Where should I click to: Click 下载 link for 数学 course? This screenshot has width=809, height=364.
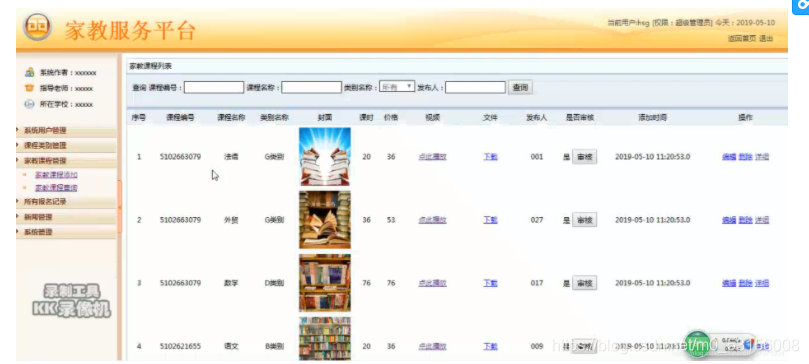[x=490, y=283]
